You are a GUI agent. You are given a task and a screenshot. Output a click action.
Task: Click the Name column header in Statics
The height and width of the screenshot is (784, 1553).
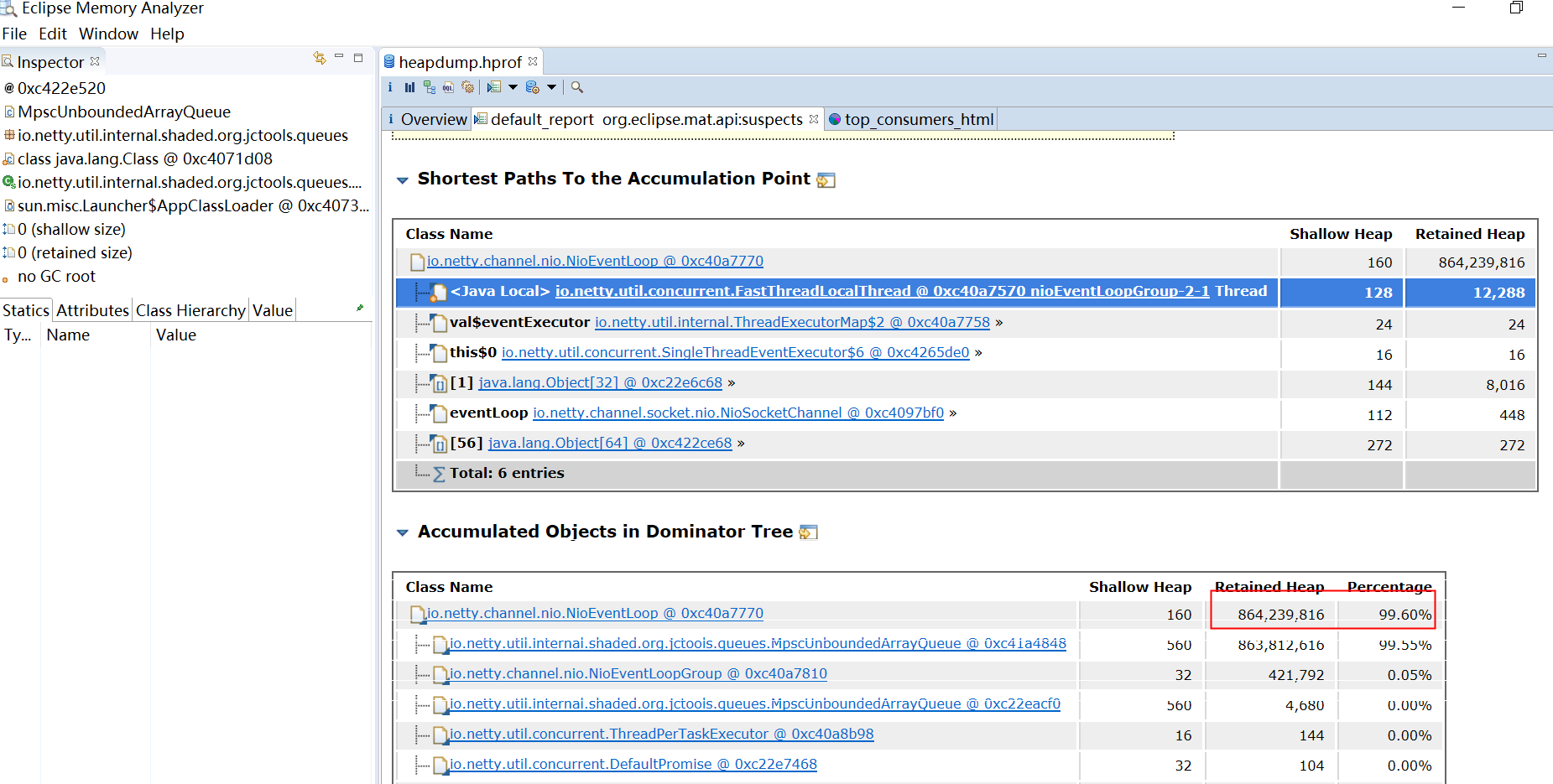click(68, 335)
